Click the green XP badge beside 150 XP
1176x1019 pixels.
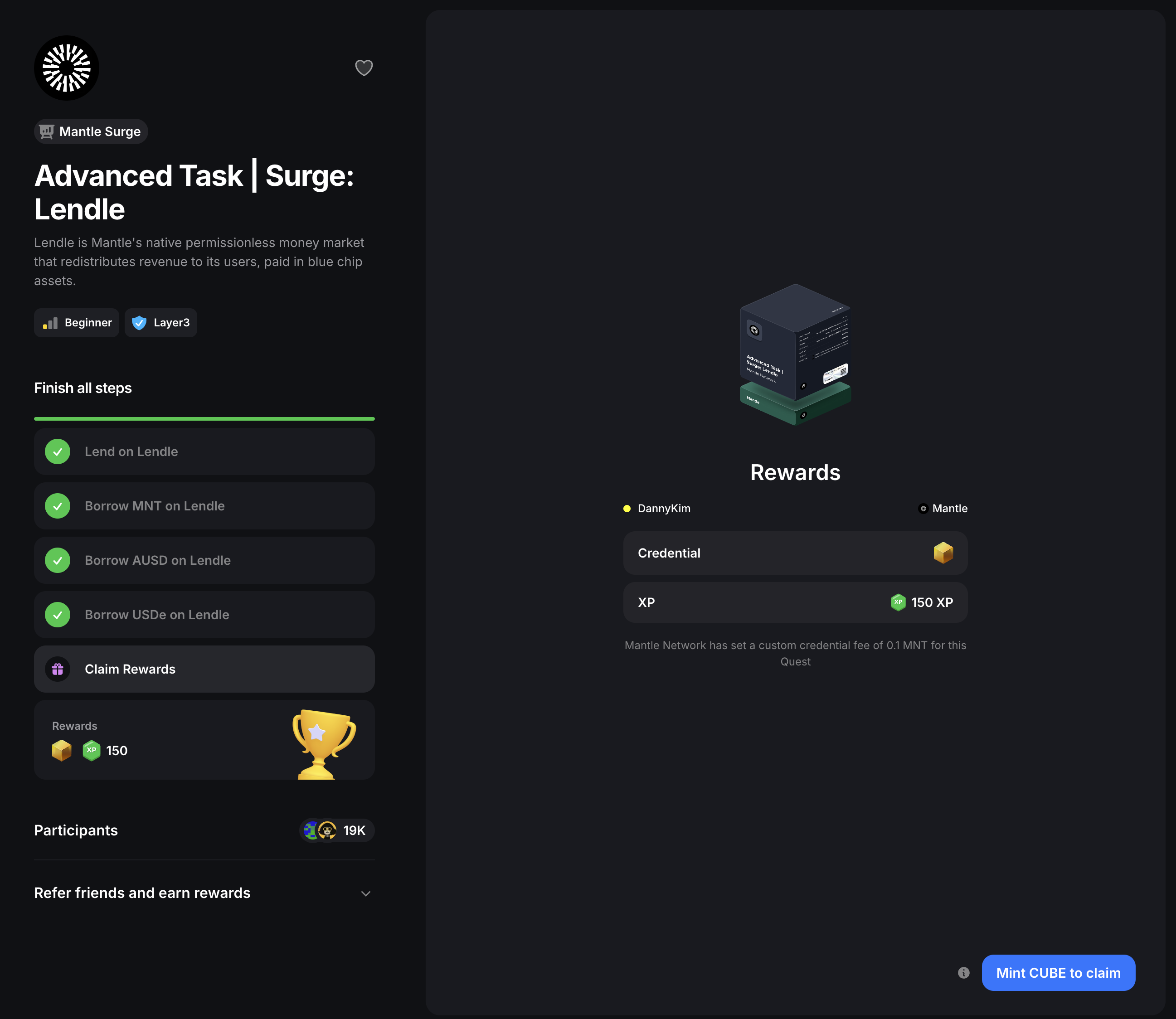[898, 602]
